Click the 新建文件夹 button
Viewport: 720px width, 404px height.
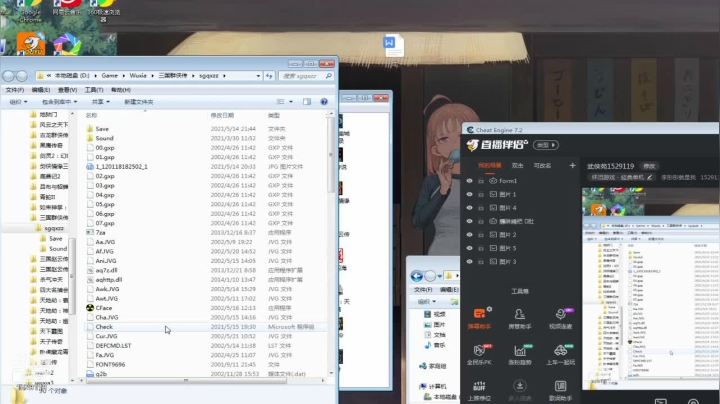(x=139, y=101)
